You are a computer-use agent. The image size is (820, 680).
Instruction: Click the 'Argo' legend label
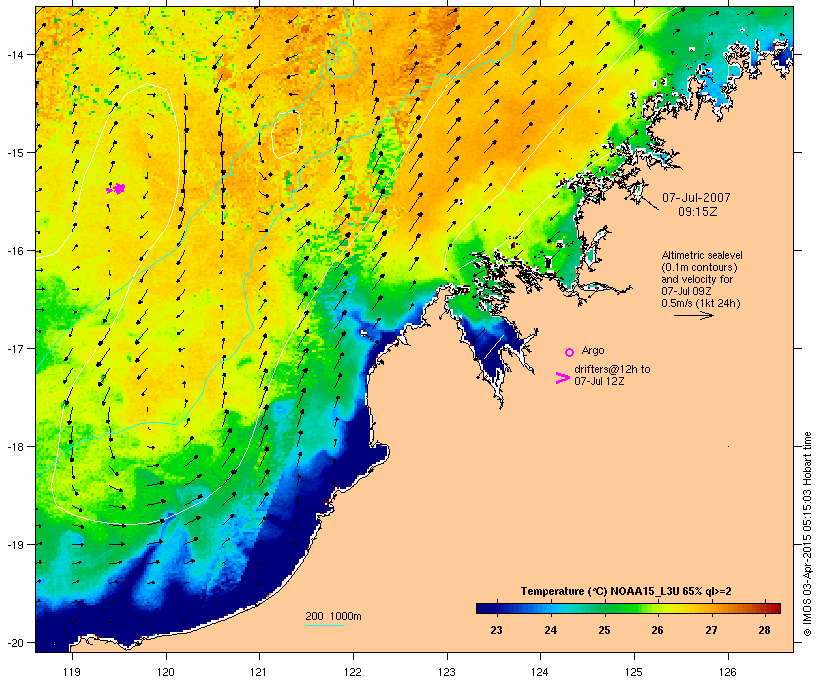(593, 350)
